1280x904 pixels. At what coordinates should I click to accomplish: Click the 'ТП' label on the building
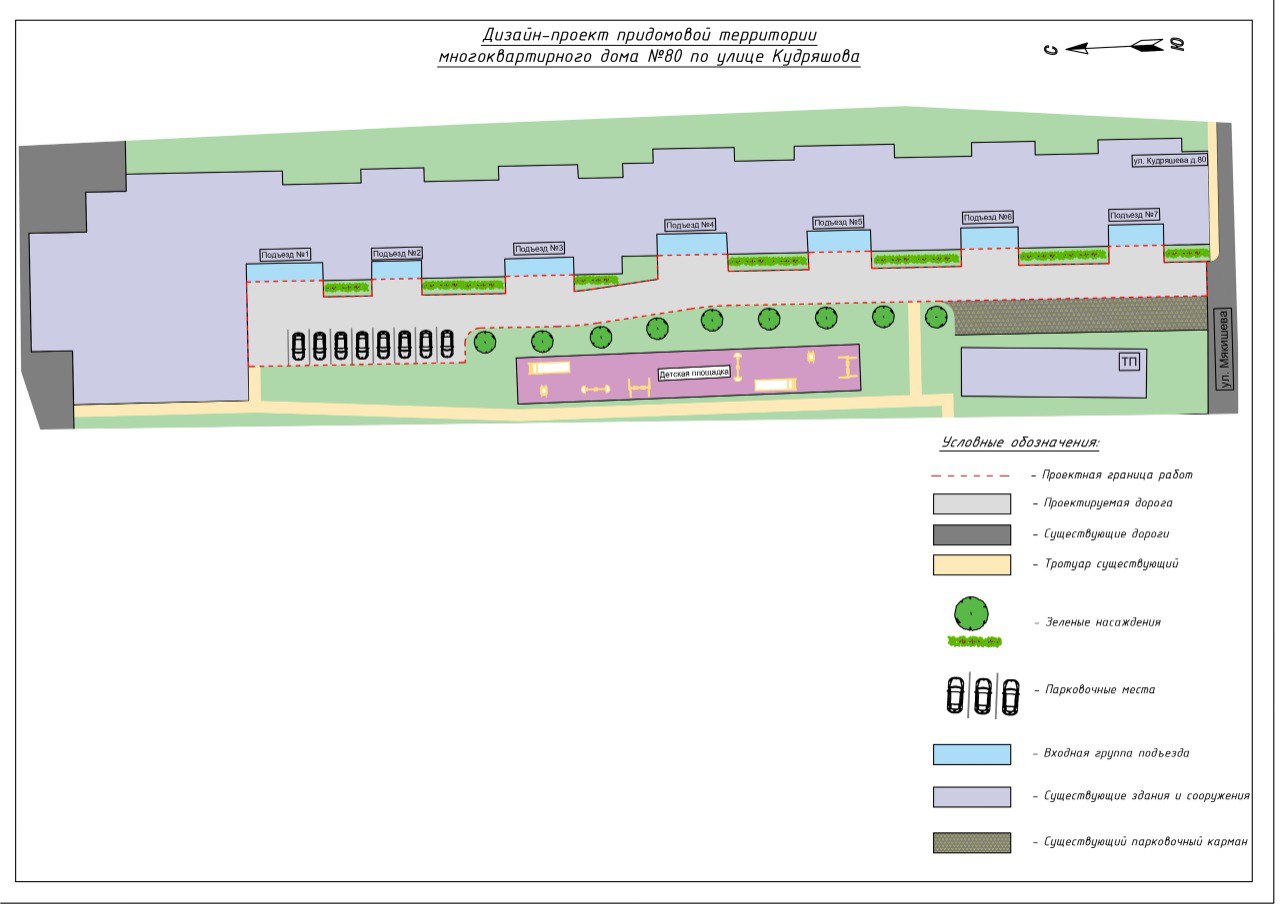click(1130, 362)
